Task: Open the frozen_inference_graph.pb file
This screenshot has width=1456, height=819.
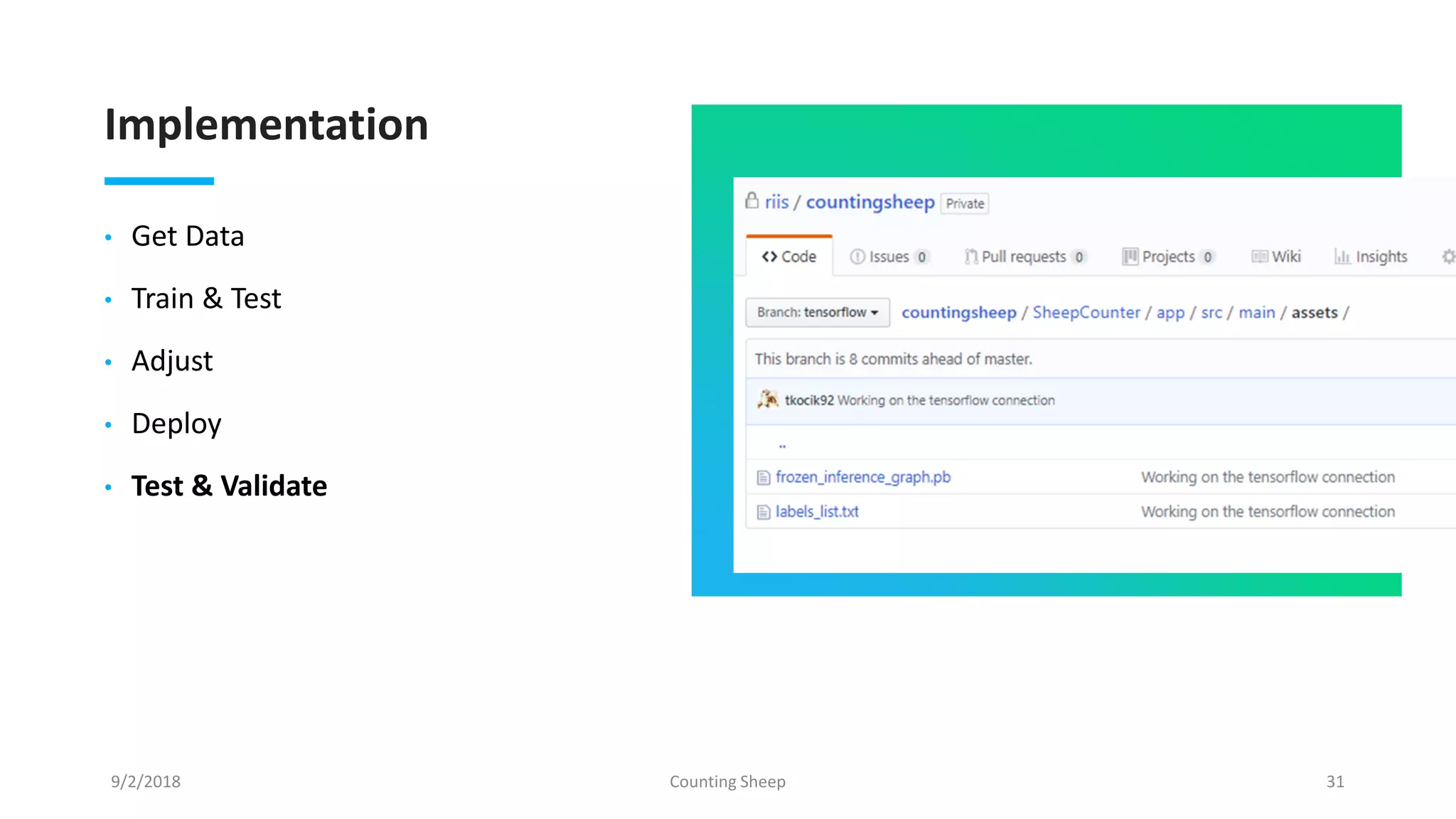Action: pyautogui.click(x=863, y=477)
